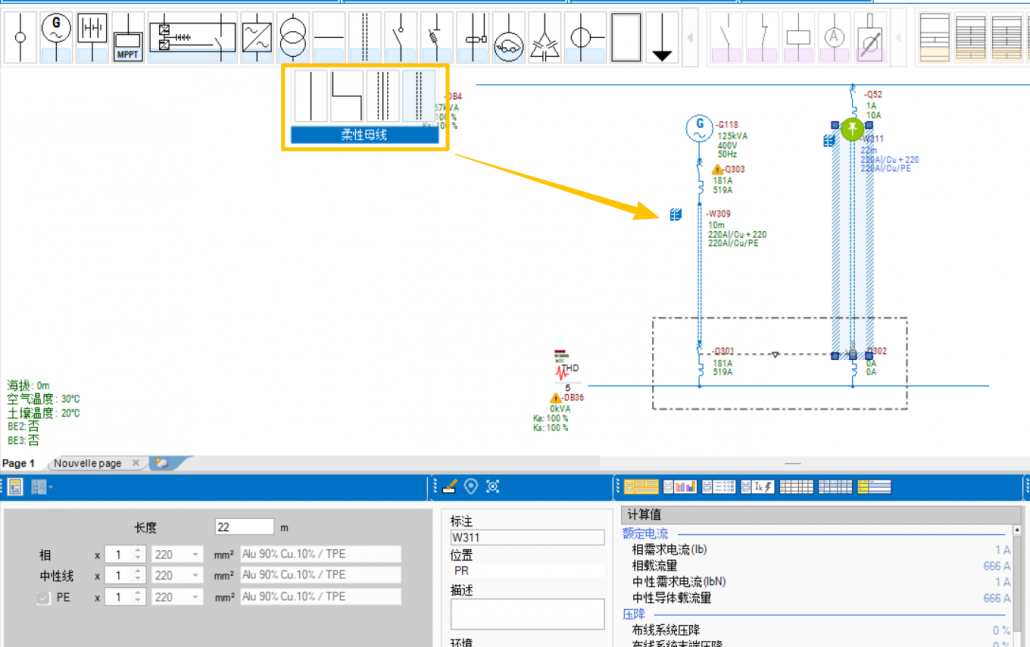
Task: Click the phase conductor count stepper
Action: coord(137,554)
